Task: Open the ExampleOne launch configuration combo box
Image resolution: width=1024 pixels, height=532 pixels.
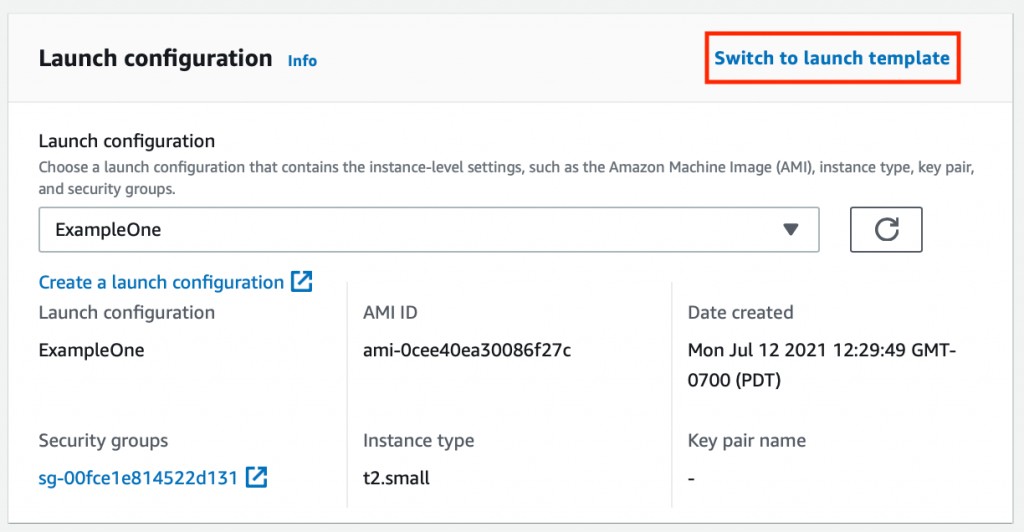Action: pyautogui.click(x=428, y=230)
